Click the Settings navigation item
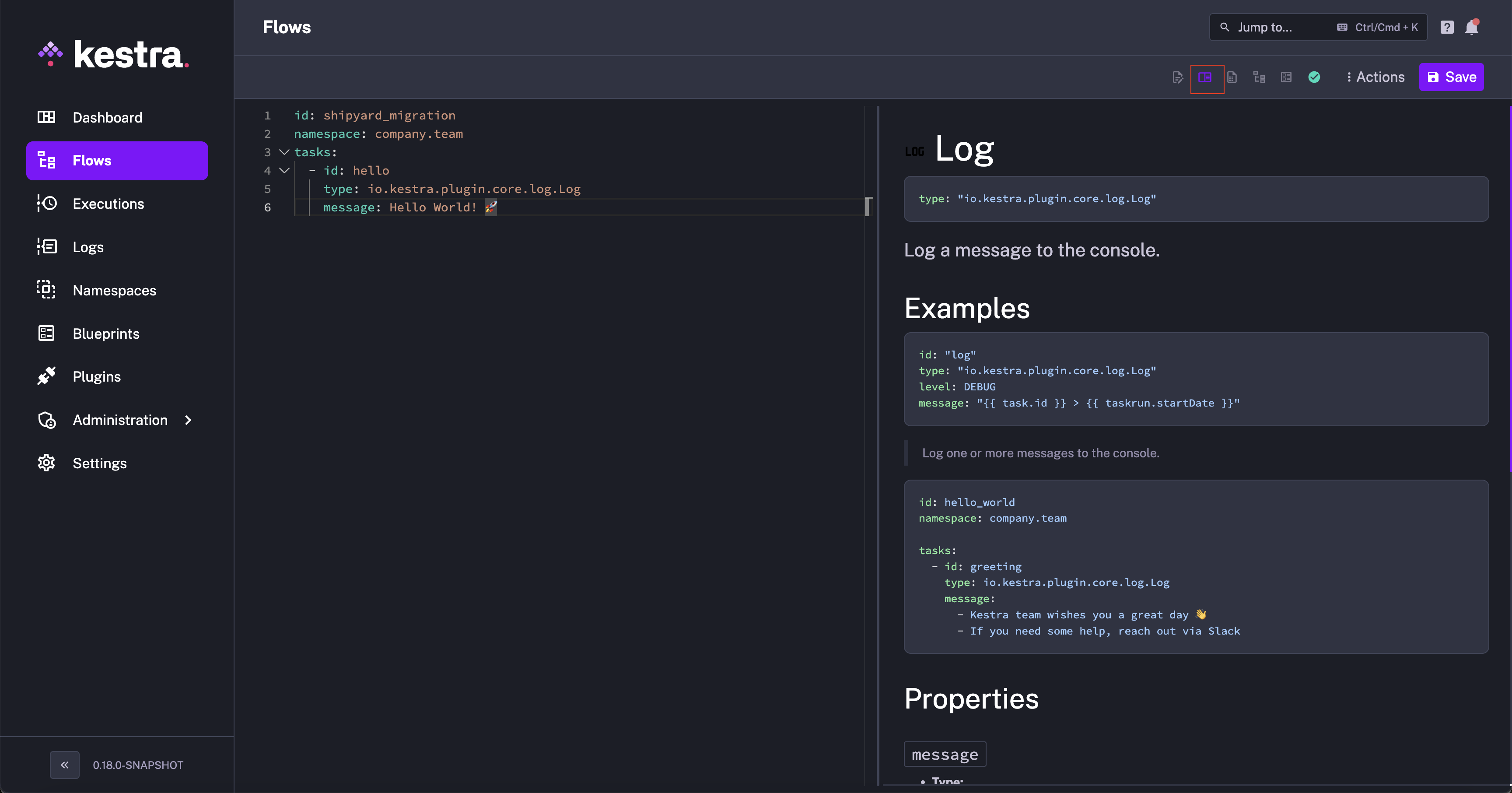The image size is (1512, 793). pyautogui.click(x=99, y=463)
